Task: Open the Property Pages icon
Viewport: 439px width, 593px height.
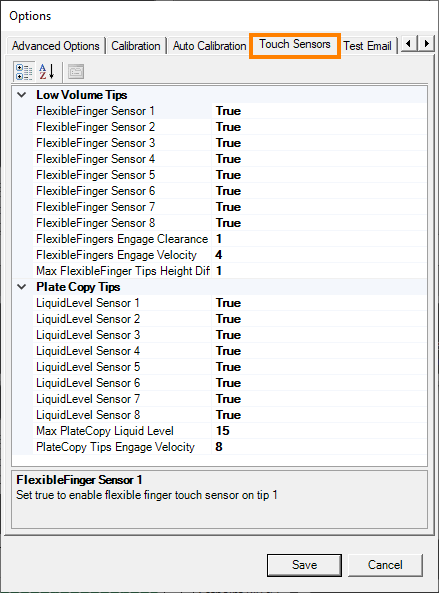Action: coord(76,71)
